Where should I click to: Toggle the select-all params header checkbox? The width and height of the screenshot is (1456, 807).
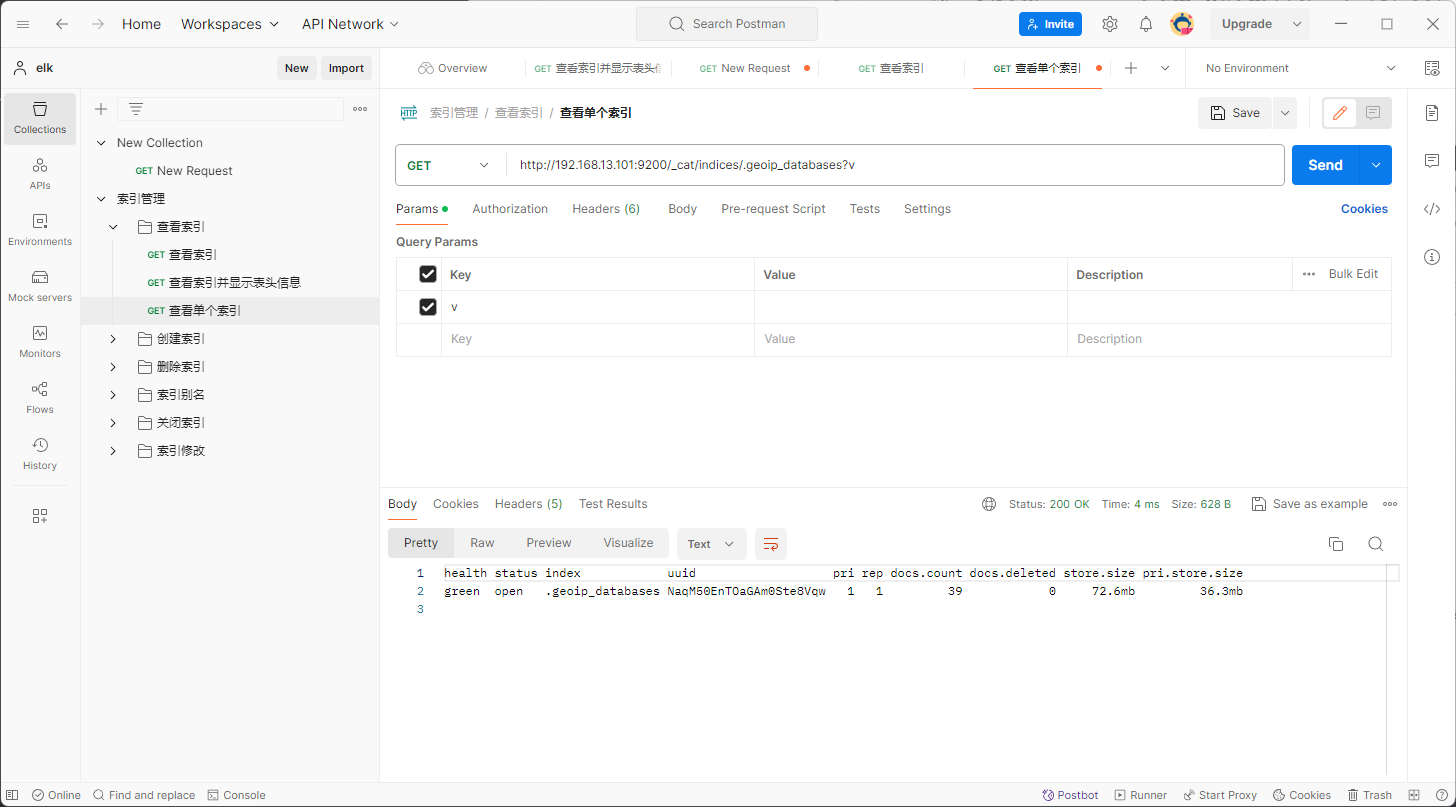(428, 274)
